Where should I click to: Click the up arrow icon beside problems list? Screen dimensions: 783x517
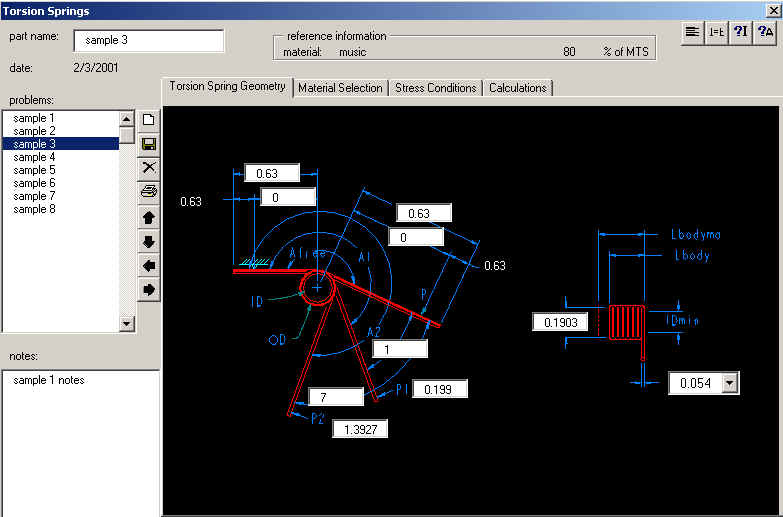149,217
